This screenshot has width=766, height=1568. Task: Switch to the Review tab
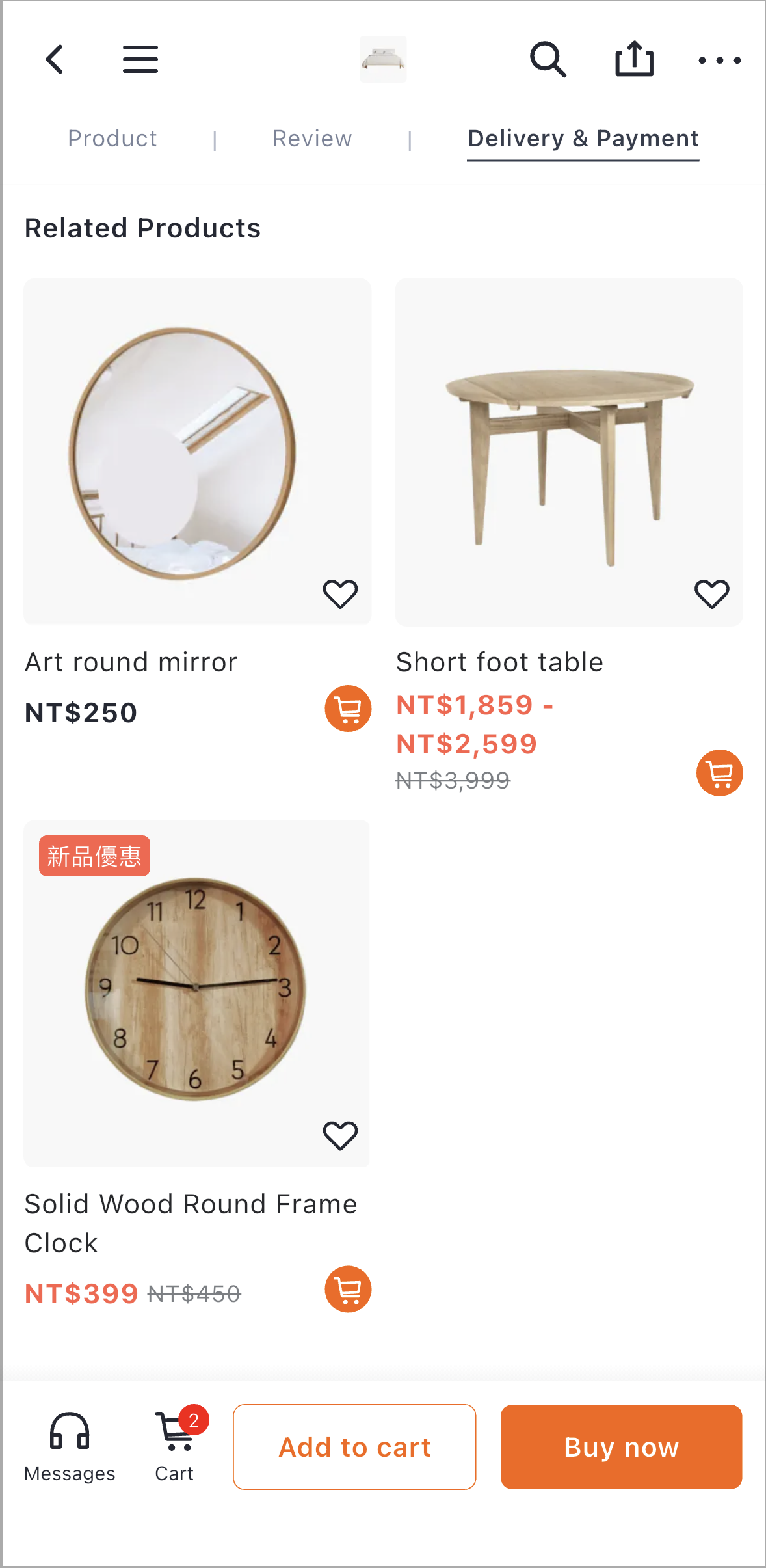312,139
